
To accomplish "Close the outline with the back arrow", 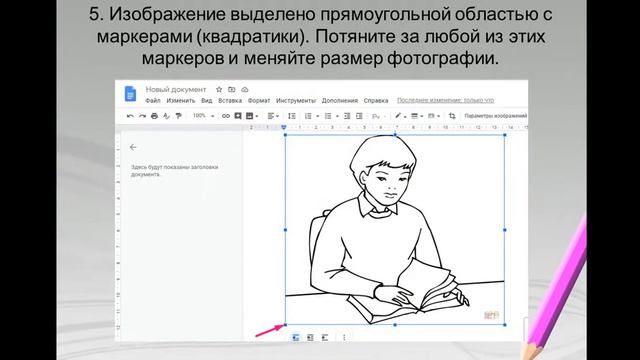I will click(x=133, y=147).
